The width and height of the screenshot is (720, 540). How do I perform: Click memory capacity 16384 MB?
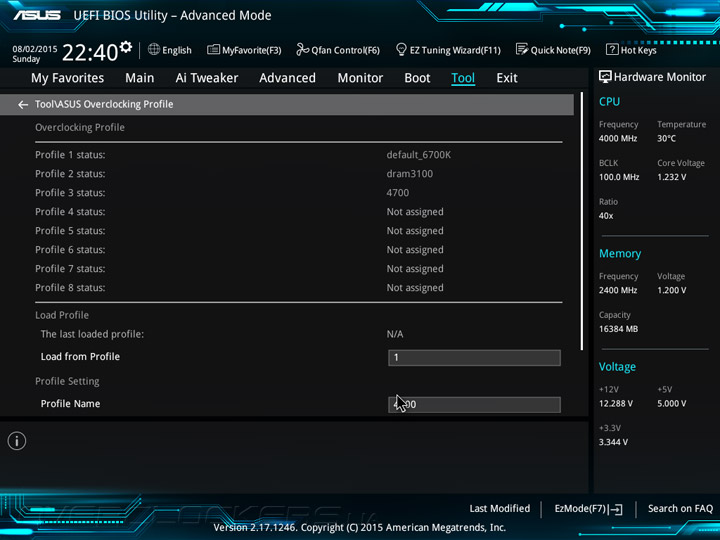(618, 329)
